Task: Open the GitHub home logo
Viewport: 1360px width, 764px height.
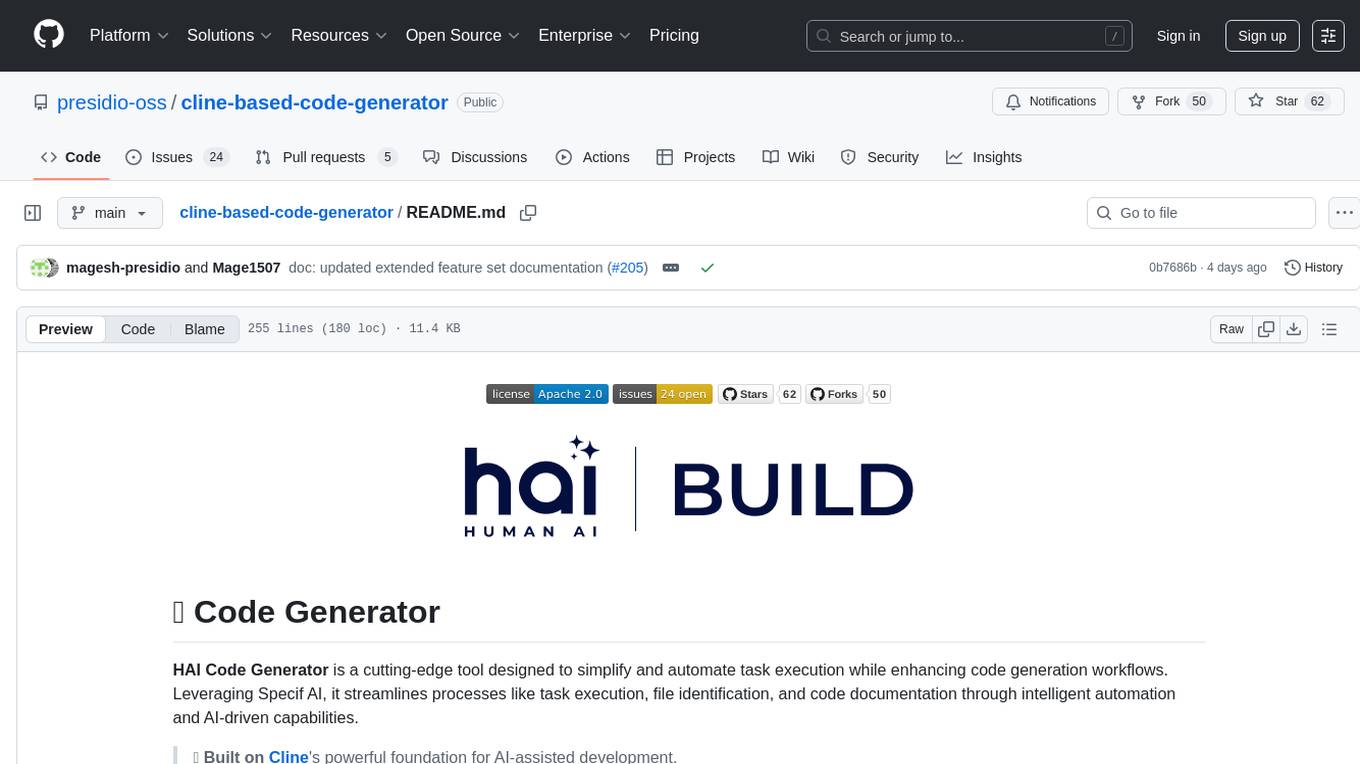Action: pos(49,35)
